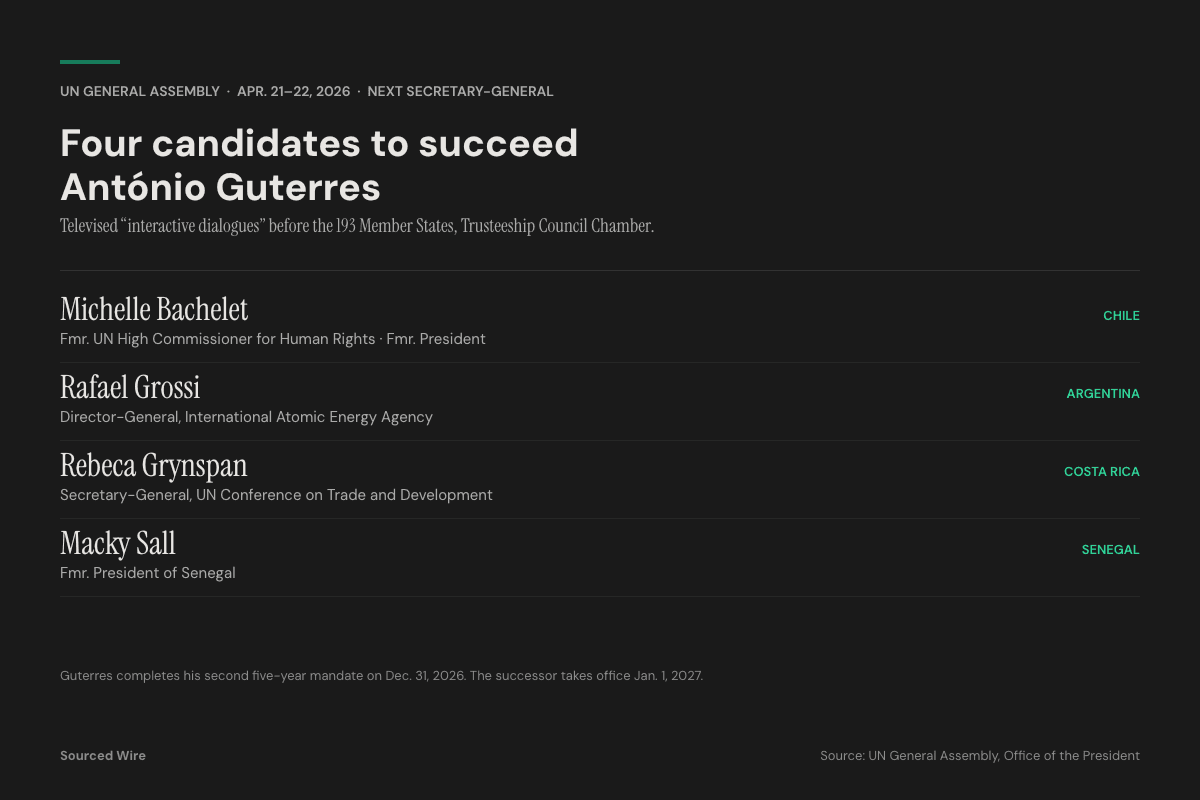Click the green accent bar at top
1200x800 pixels.
pyautogui.click(x=90, y=62)
